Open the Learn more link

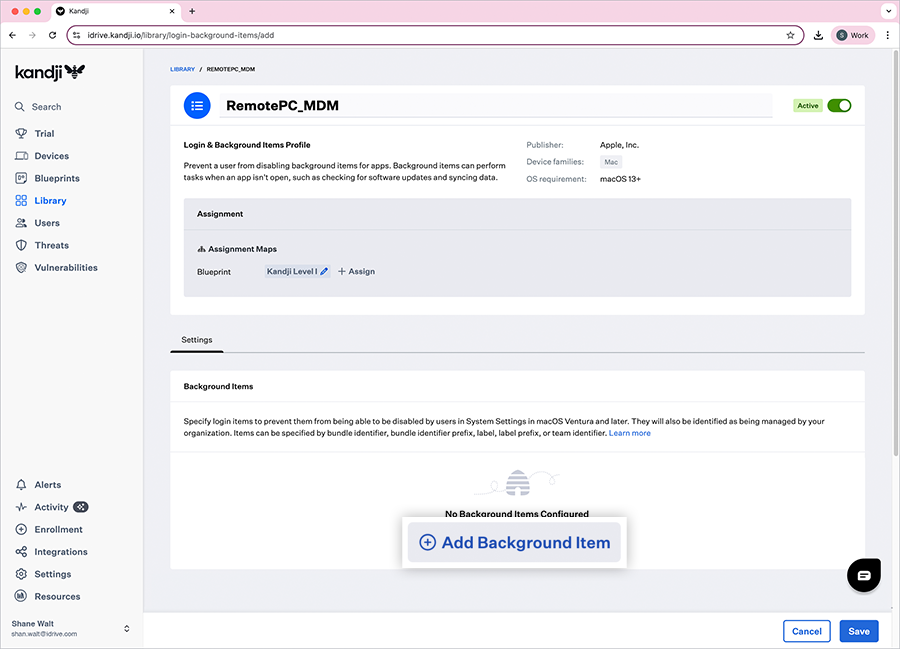coord(630,433)
